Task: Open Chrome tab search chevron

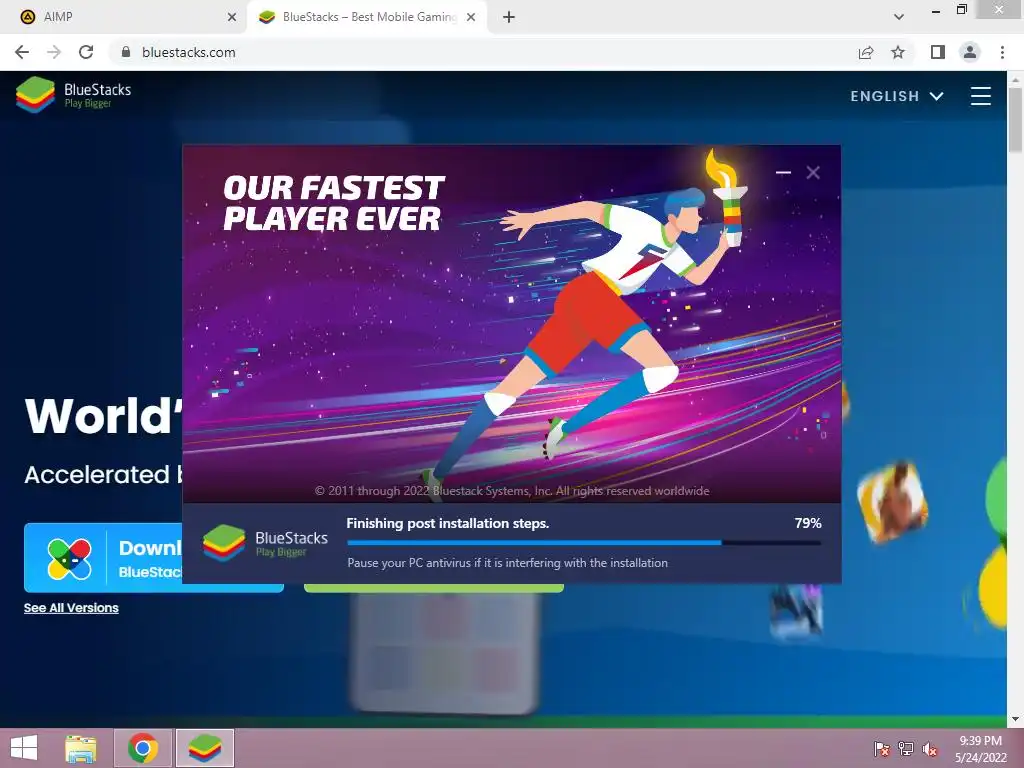Action: point(899,17)
